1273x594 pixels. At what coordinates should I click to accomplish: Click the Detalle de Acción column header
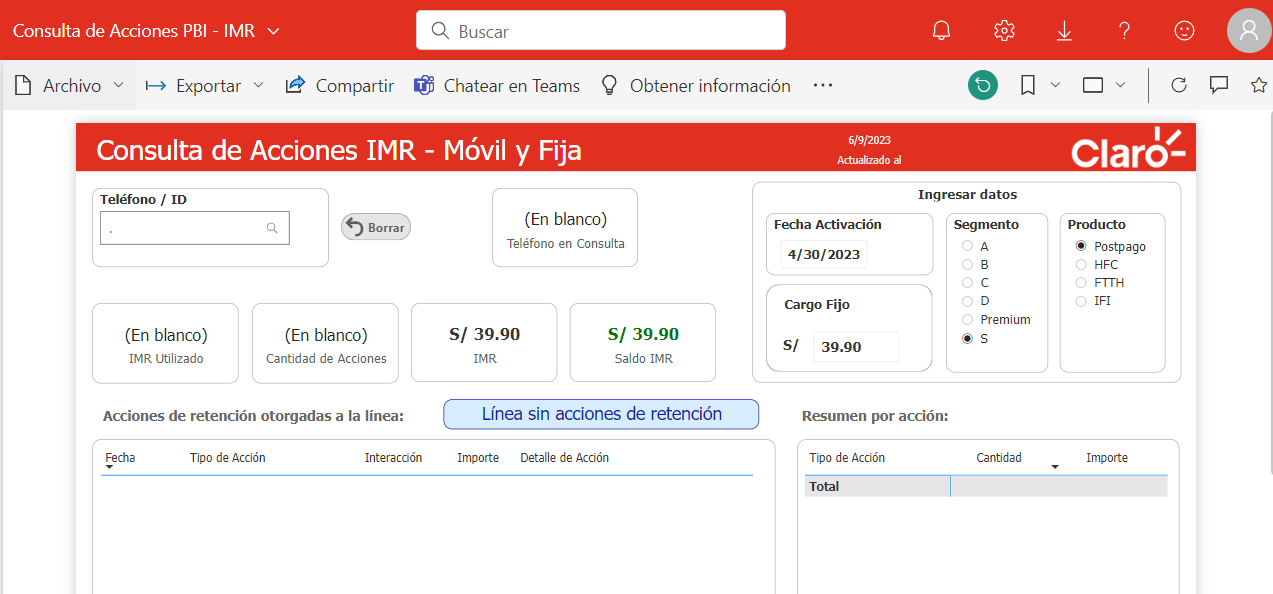point(564,458)
